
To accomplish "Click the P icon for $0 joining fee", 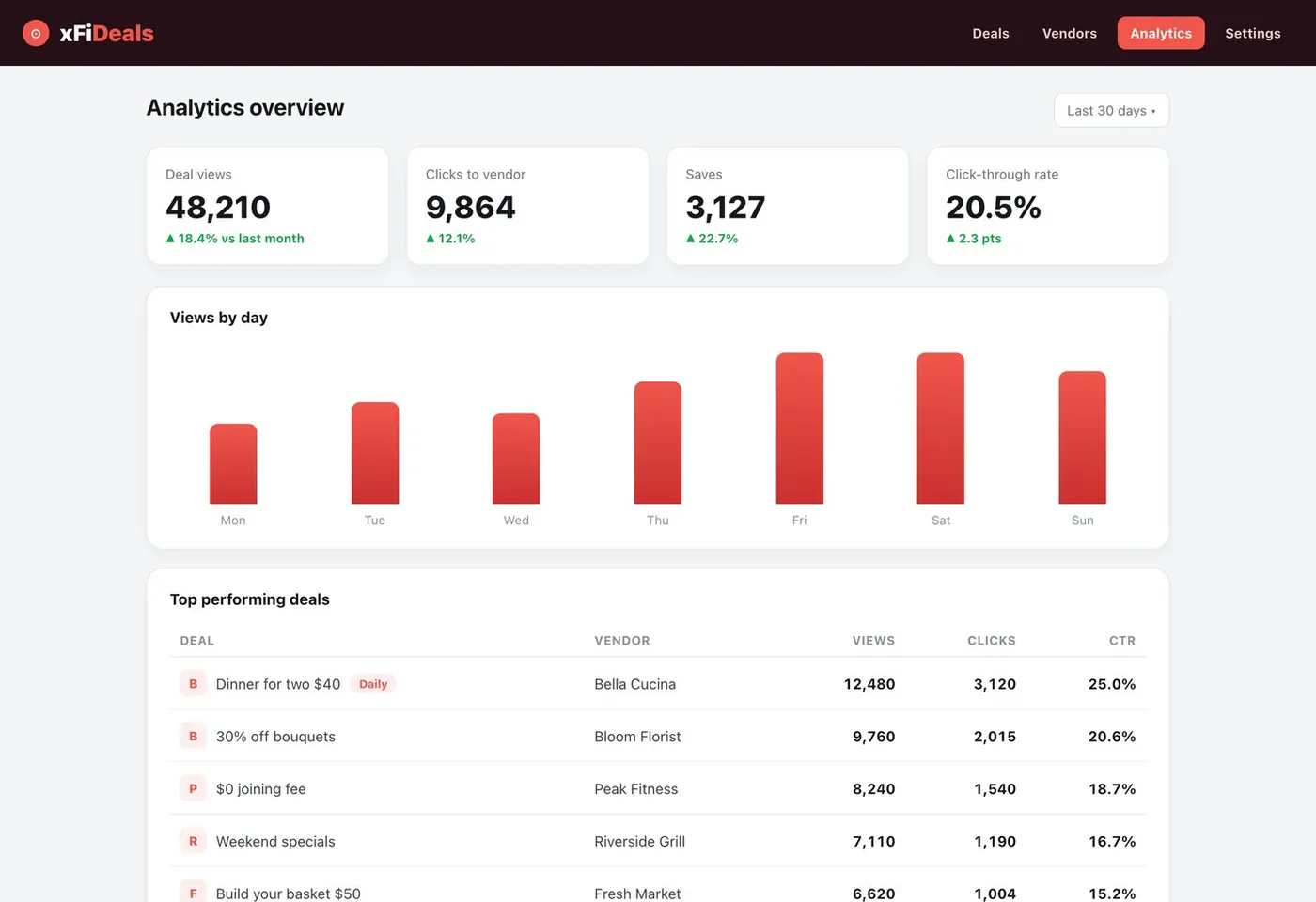I will pyautogui.click(x=193, y=789).
